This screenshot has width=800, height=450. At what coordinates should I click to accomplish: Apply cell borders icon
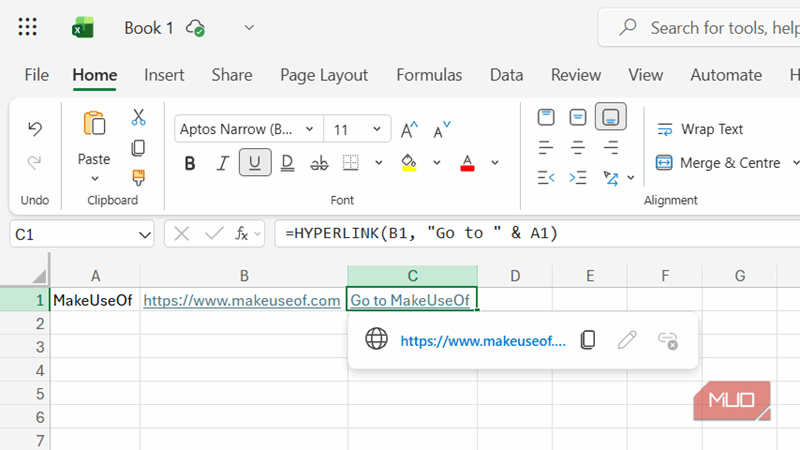pyautogui.click(x=351, y=163)
